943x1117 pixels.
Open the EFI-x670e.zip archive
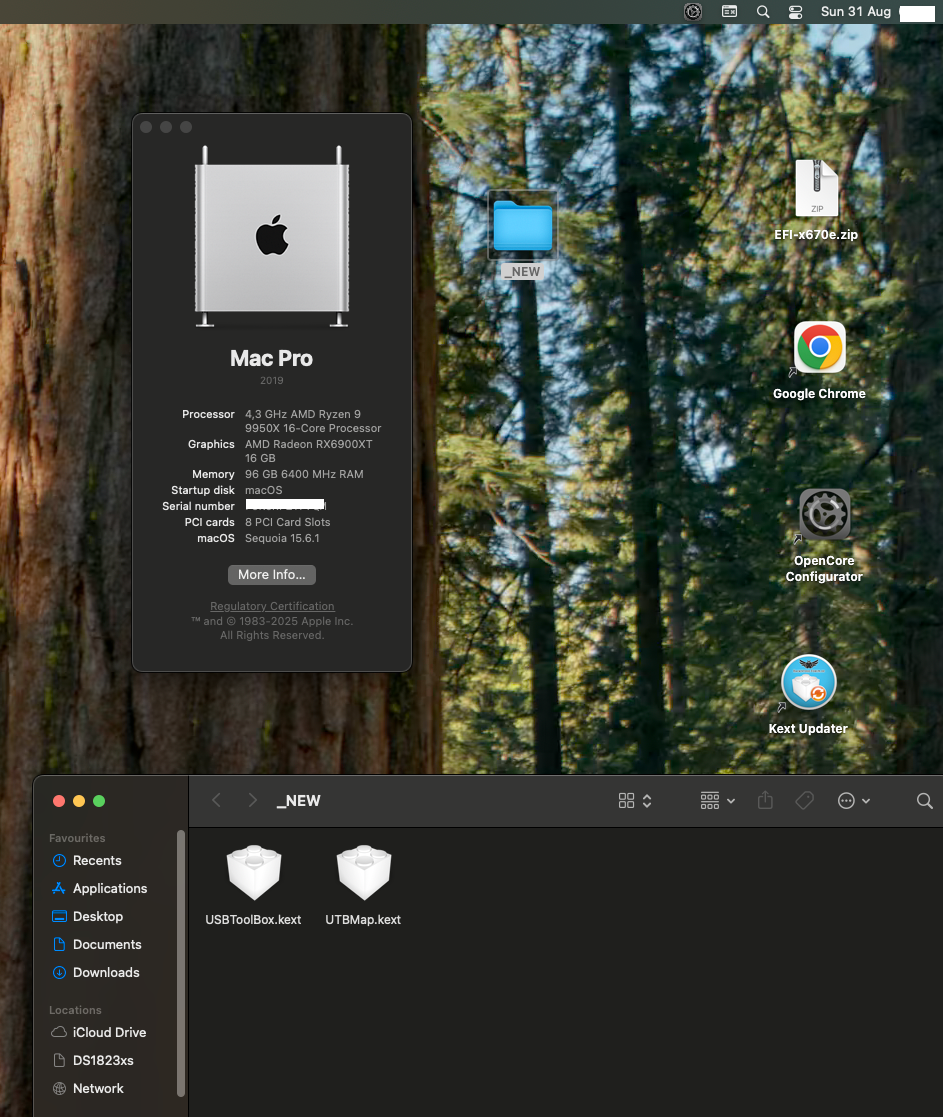click(x=816, y=190)
